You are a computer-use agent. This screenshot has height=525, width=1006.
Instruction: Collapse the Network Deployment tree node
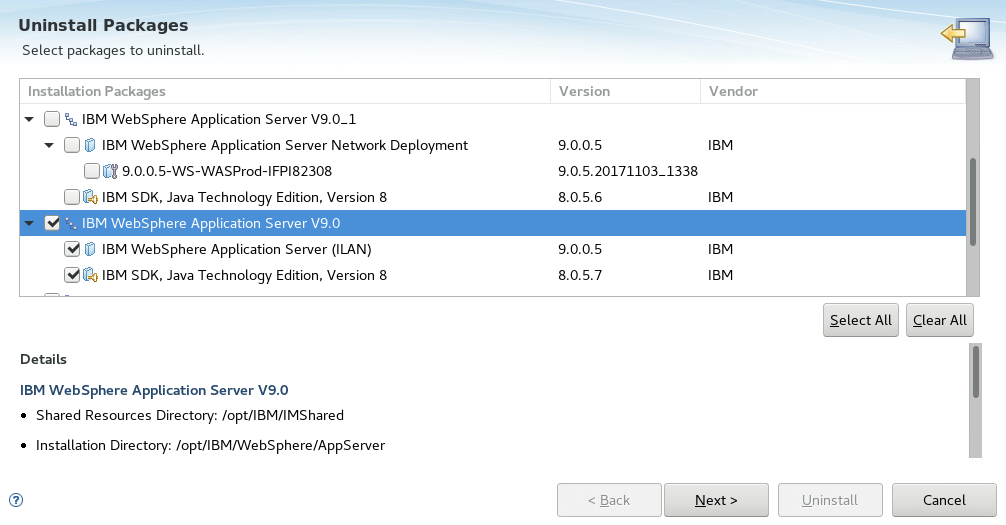49,146
